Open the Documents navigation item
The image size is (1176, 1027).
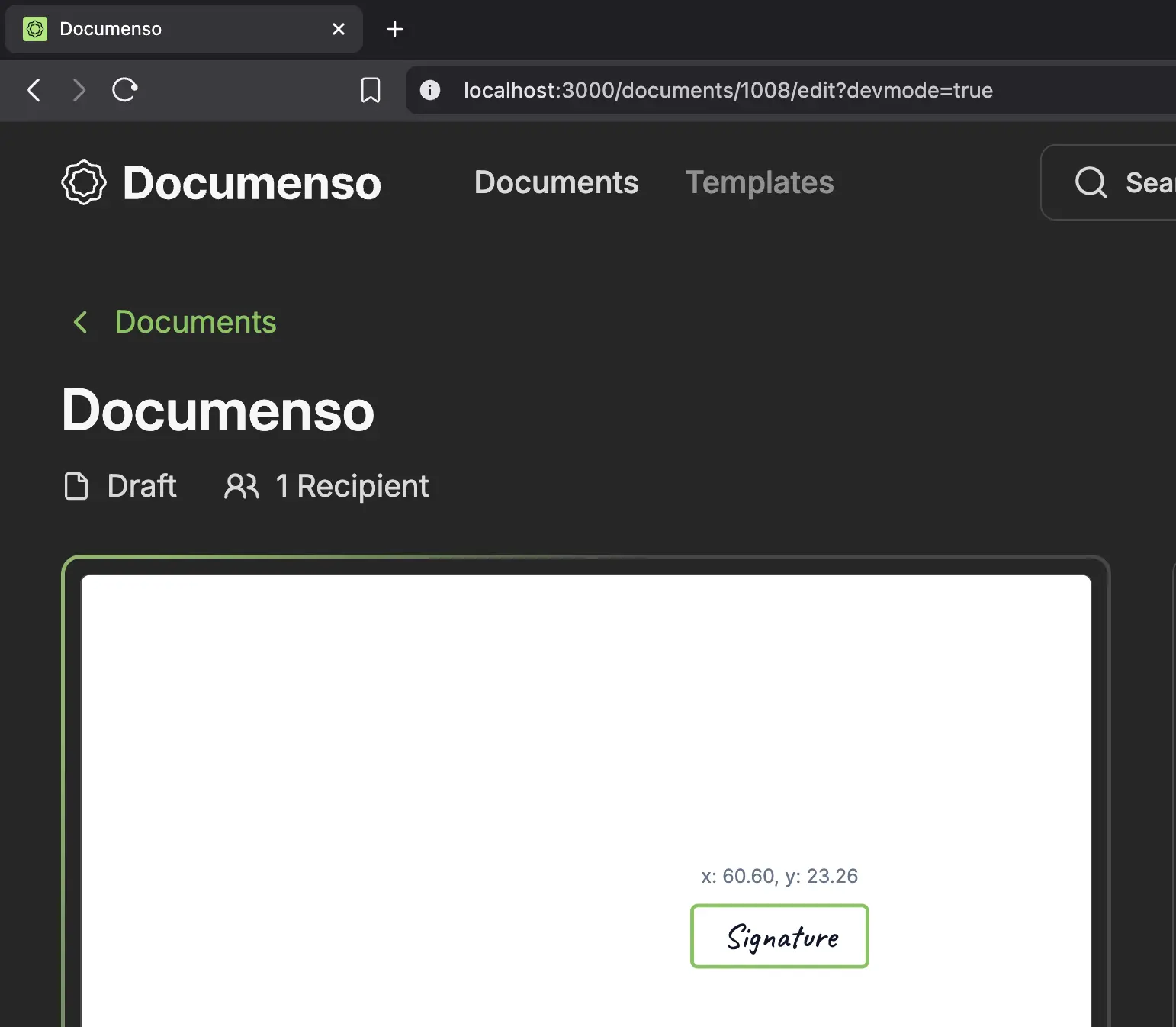(556, 182)
